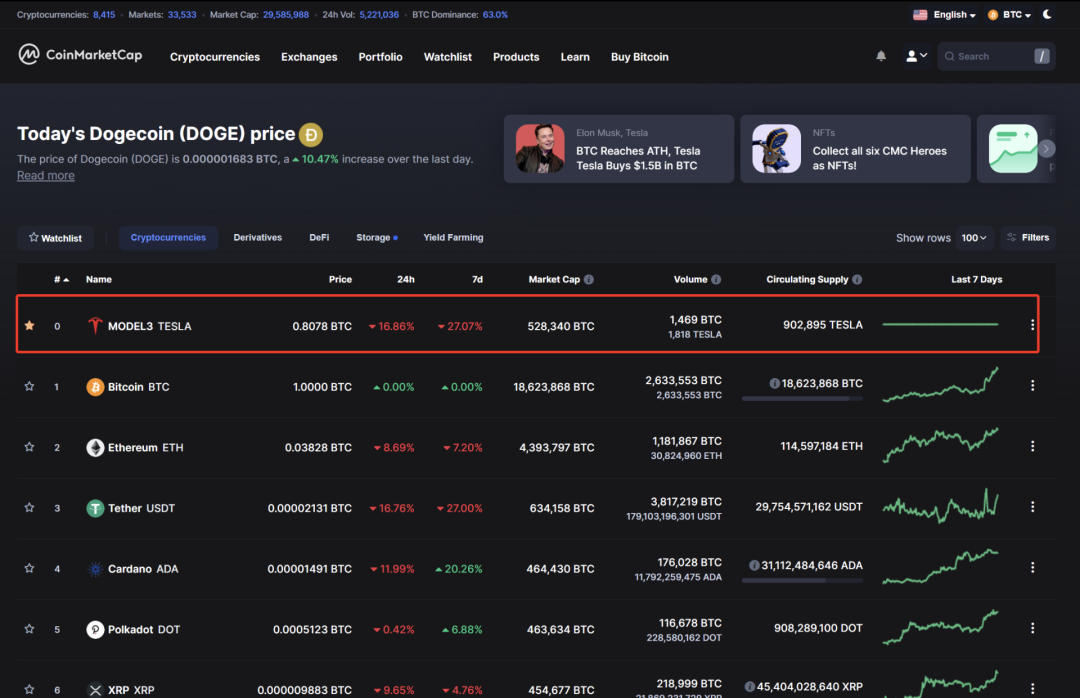
Task: Click info icon beside Bitcoin circulating supply
Action: coord(774,383)
